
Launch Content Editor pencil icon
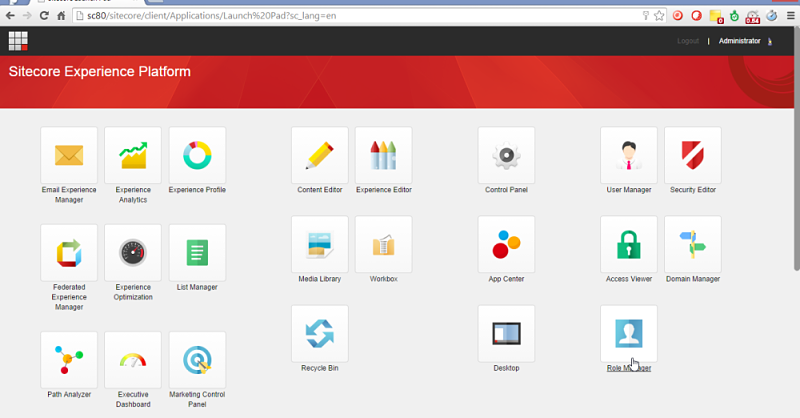(320, 156)
